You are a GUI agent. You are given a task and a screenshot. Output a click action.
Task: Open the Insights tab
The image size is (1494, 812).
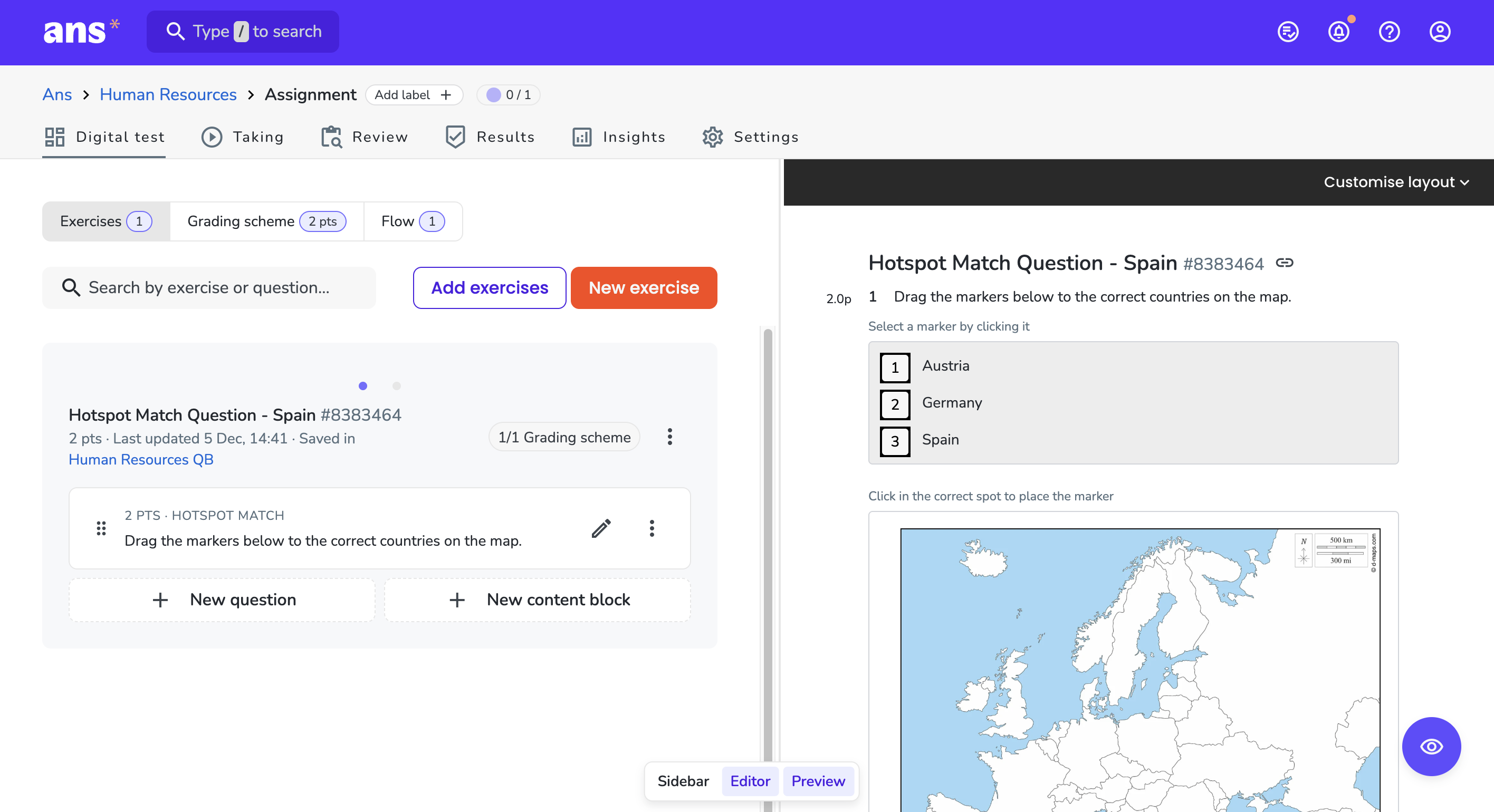(x=618, y=137)
